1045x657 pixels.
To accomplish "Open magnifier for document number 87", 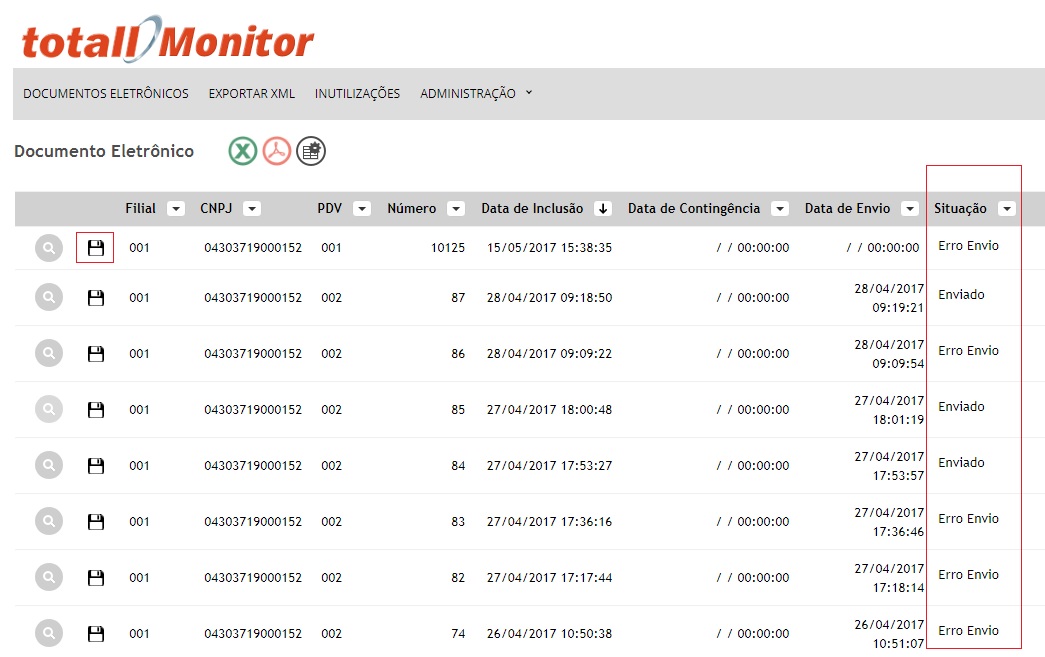I will 49,297.
